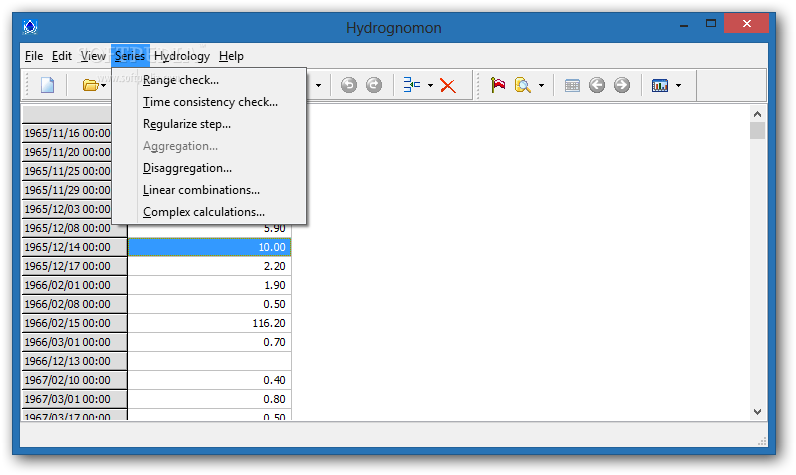This screenshot has height=475, width=796.
Task: Click the Redo toolbar icon
Action: (x=374, y=85)
